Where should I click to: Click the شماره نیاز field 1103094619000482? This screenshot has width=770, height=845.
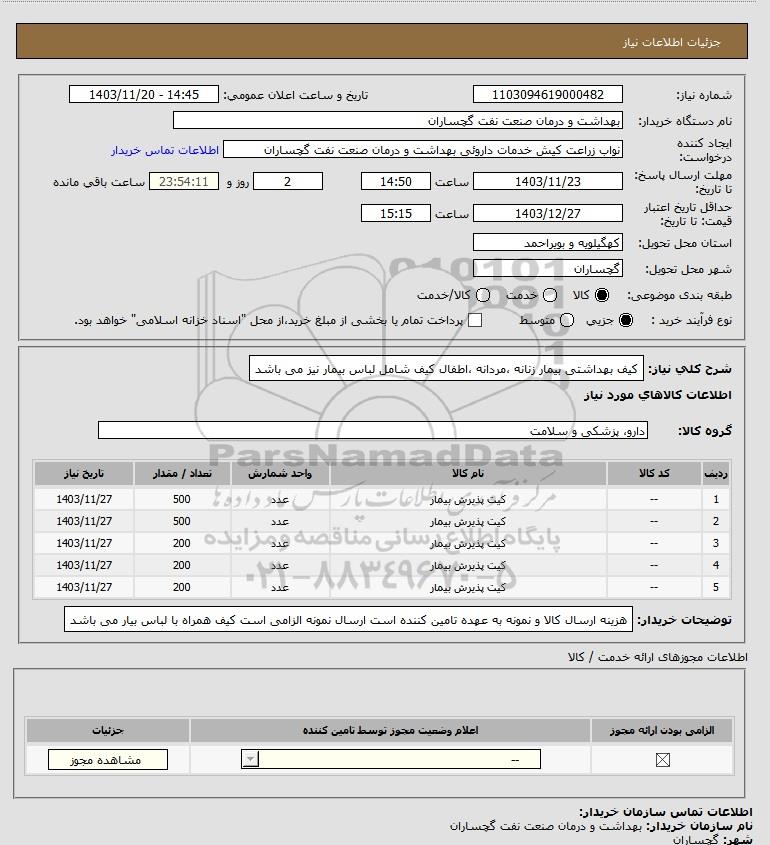(x=547, y=94)
